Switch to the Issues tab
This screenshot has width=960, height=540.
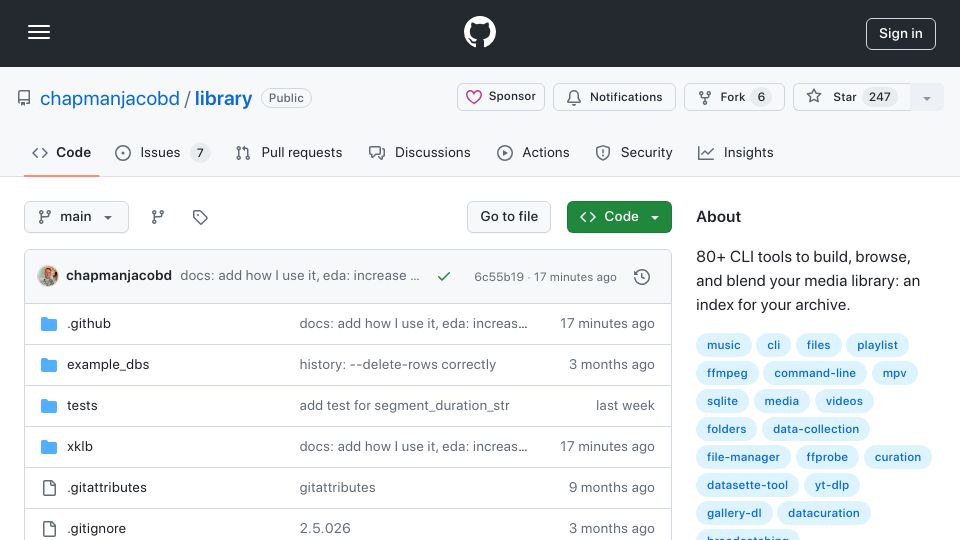(162, 152)
